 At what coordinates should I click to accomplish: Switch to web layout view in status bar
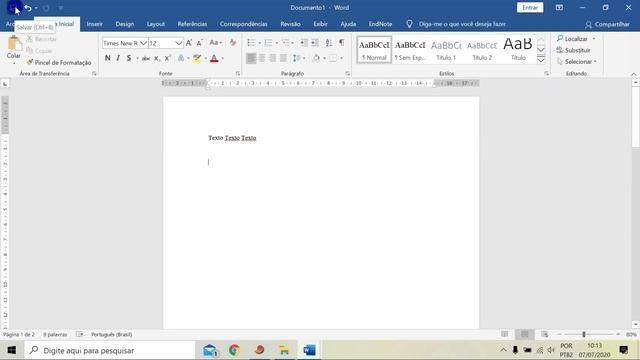tap(544, 334)
